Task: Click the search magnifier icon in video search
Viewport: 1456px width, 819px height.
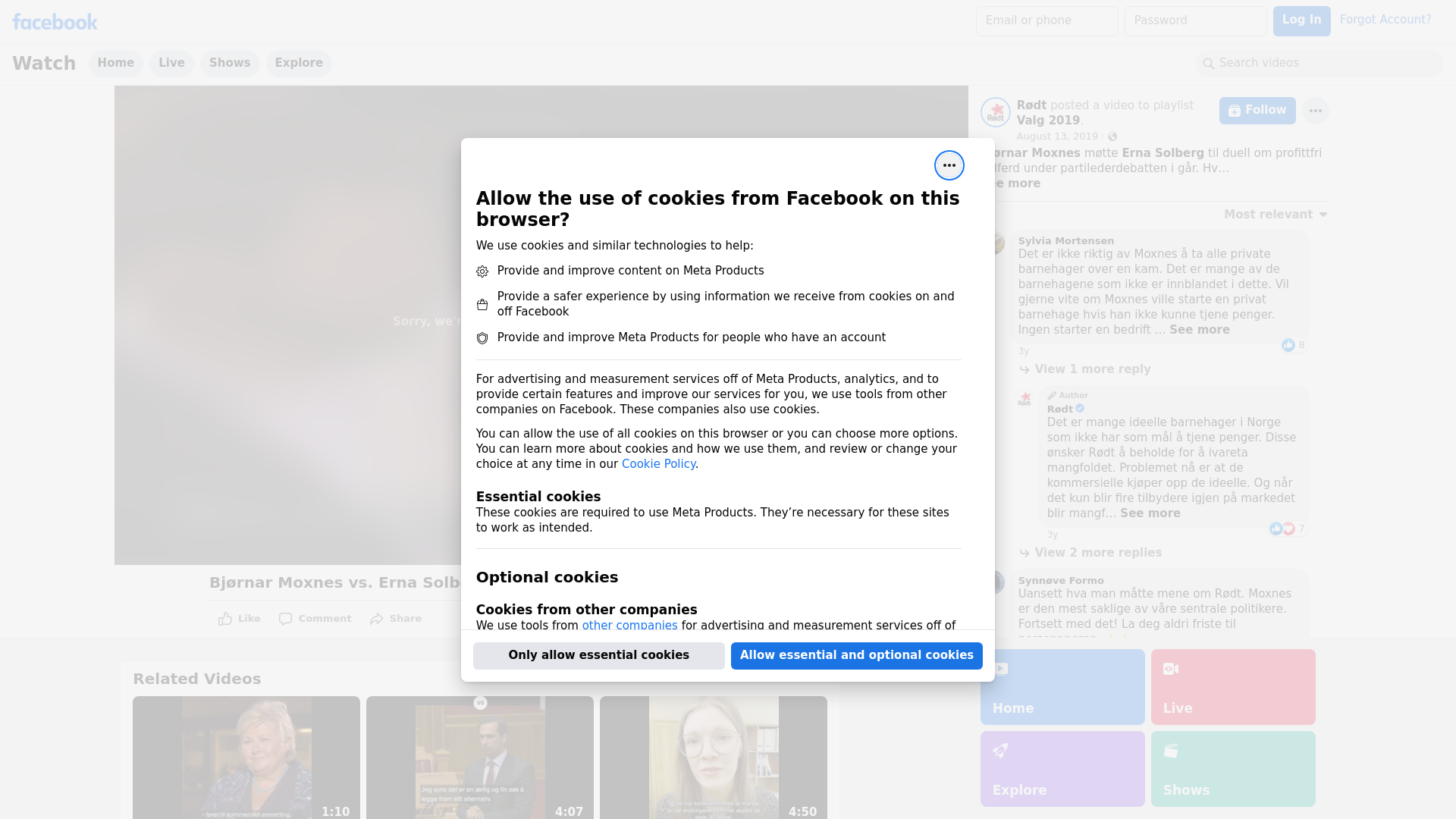Action: (1209, 64)
